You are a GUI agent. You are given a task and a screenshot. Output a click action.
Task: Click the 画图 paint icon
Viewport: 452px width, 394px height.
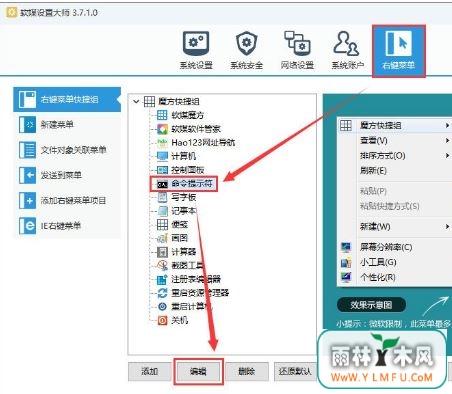[162, 238]
